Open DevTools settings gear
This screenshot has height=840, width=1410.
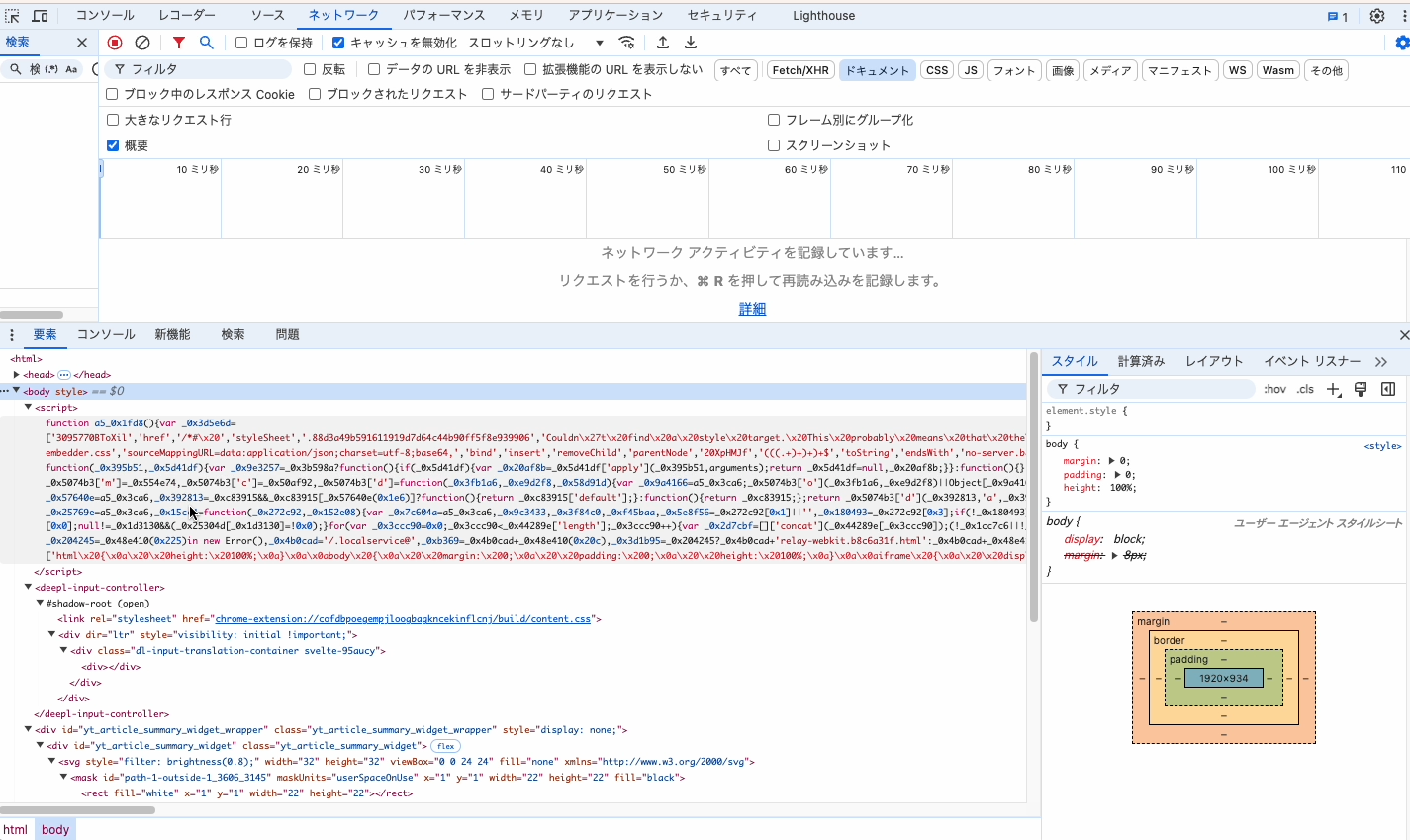[x=1377, y=16]
